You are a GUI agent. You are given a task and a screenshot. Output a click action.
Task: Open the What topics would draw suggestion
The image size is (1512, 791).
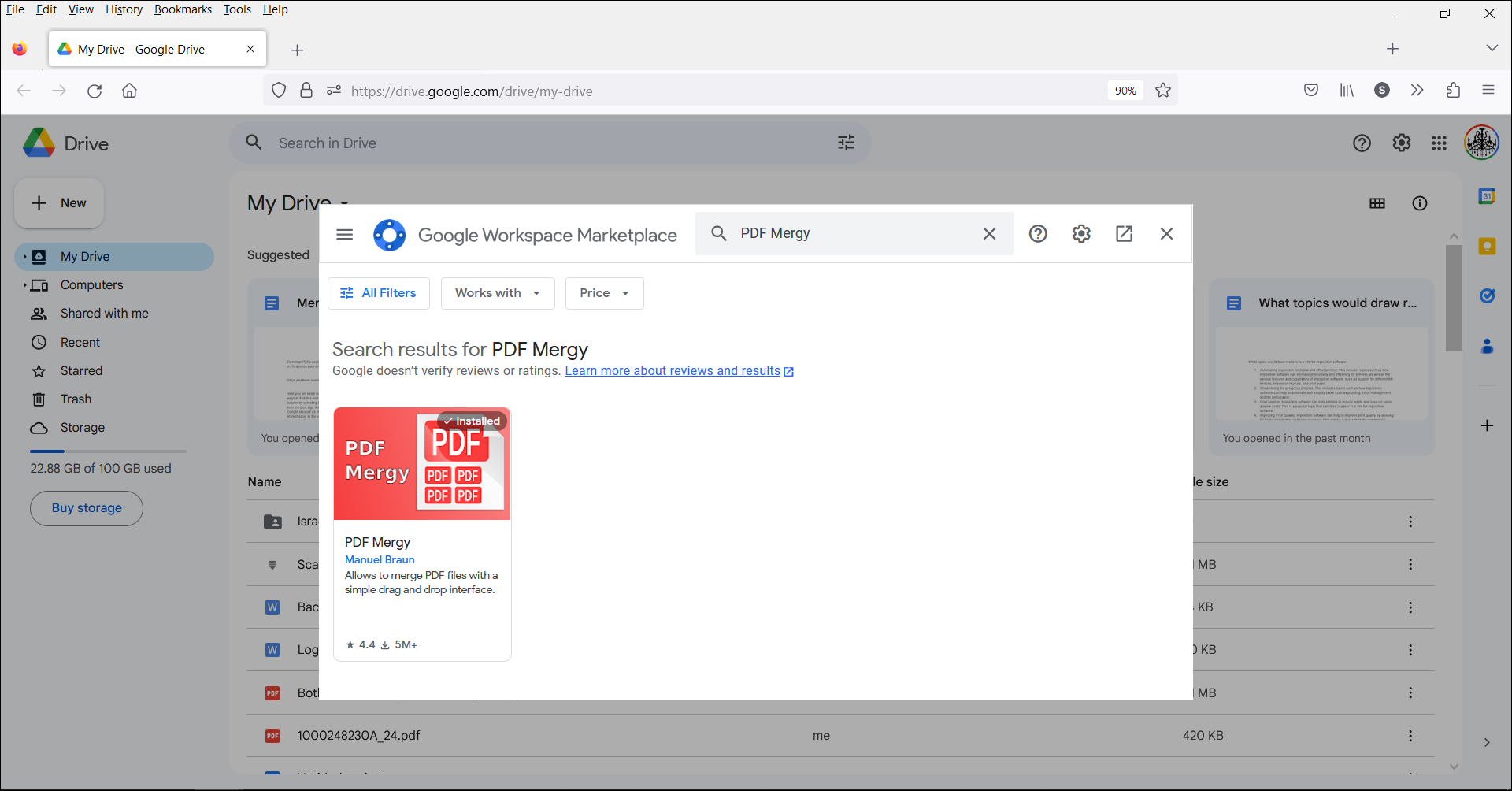[1321, 366]
